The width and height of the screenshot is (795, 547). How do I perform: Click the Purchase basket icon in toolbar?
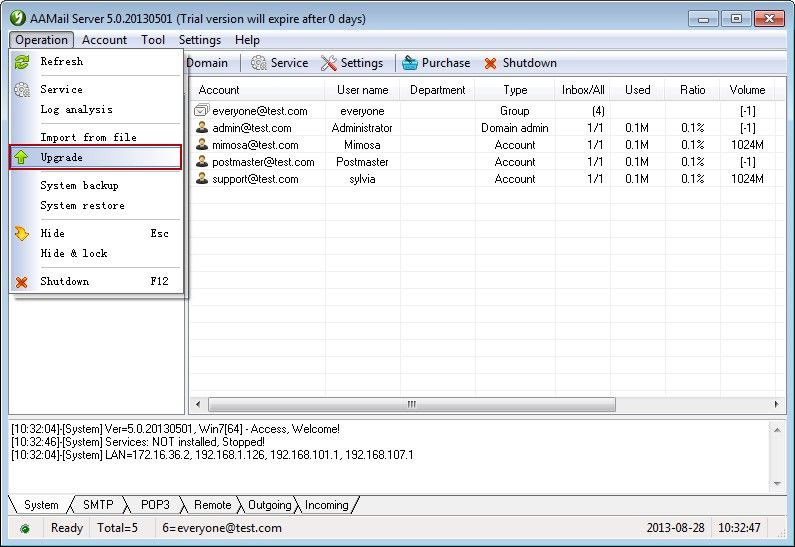[x=410, y=63]
